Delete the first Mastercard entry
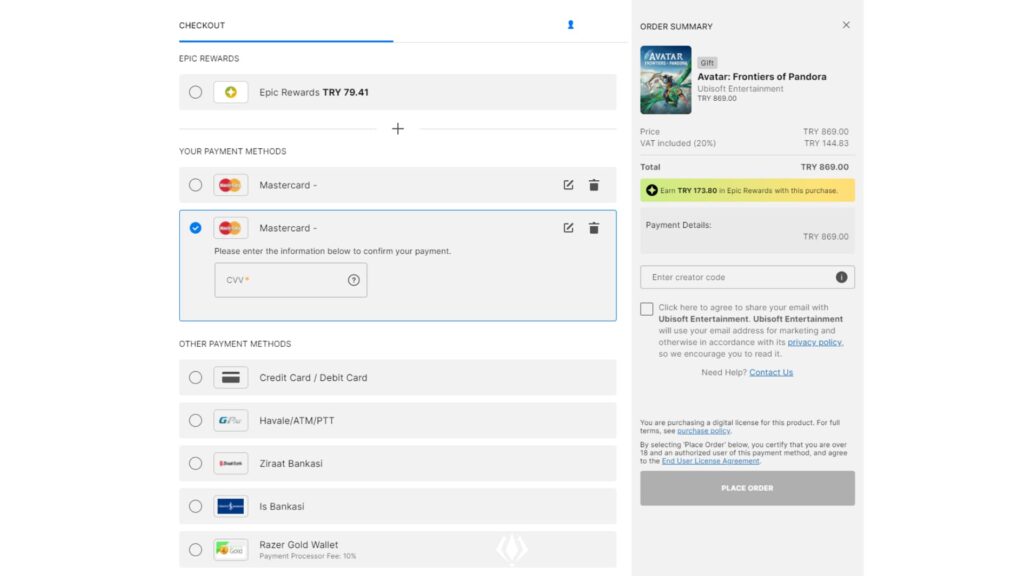Viewport: 1024px width, 576px height. coord(594,185)
